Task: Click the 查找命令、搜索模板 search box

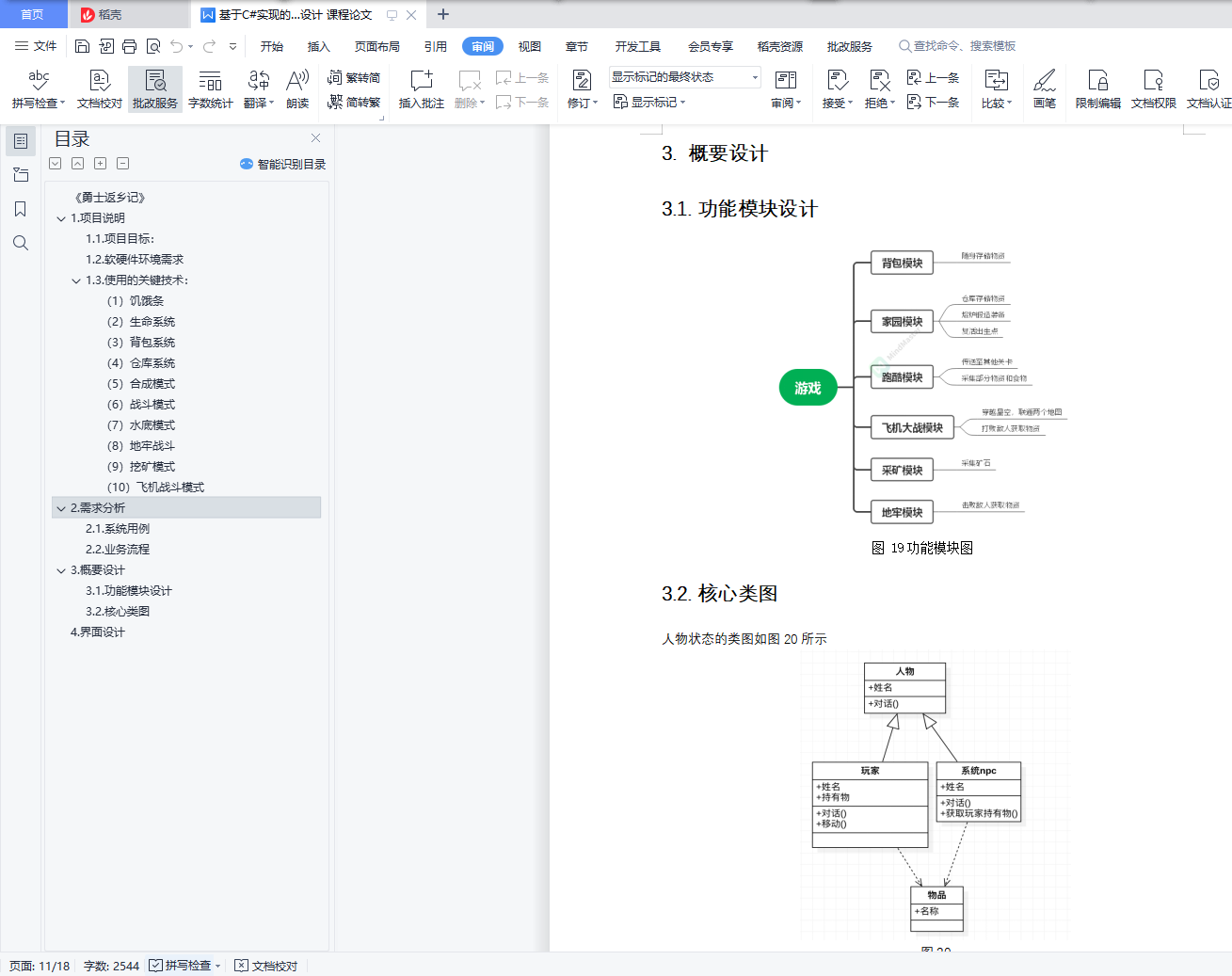Action: pos(957,46)
